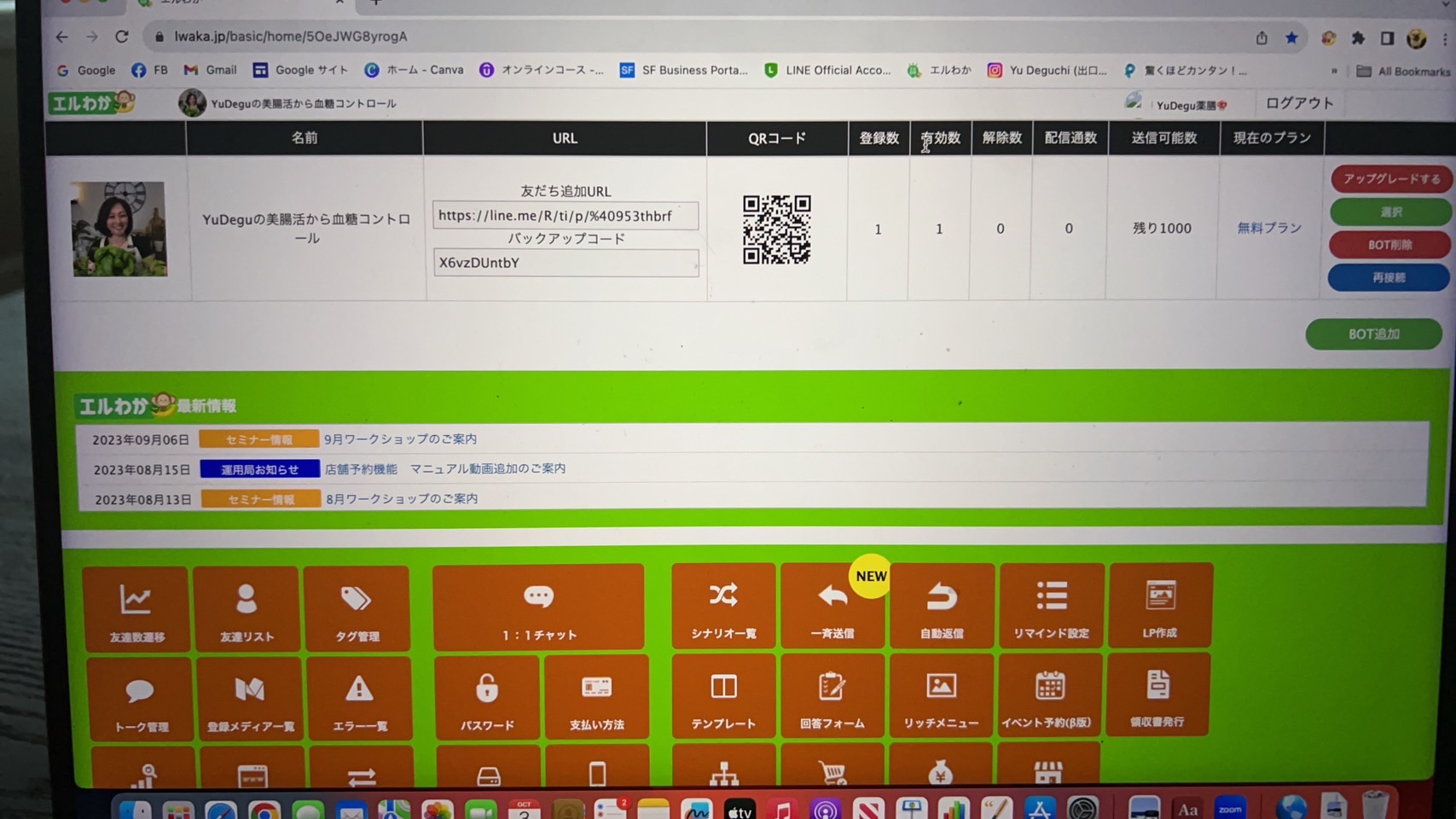This screenshot has width=1456, height=819.
Task: Open the Yu Deguchi Instagram bookmark
Action: 1047,70
